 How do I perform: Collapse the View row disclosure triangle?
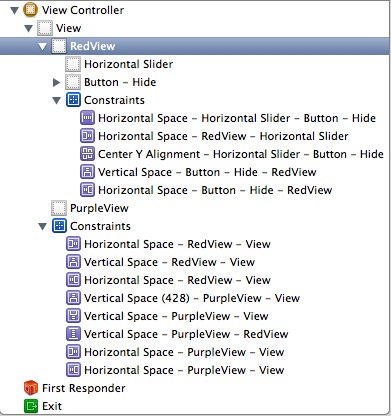pyautogui.click(x=29, y=28)
